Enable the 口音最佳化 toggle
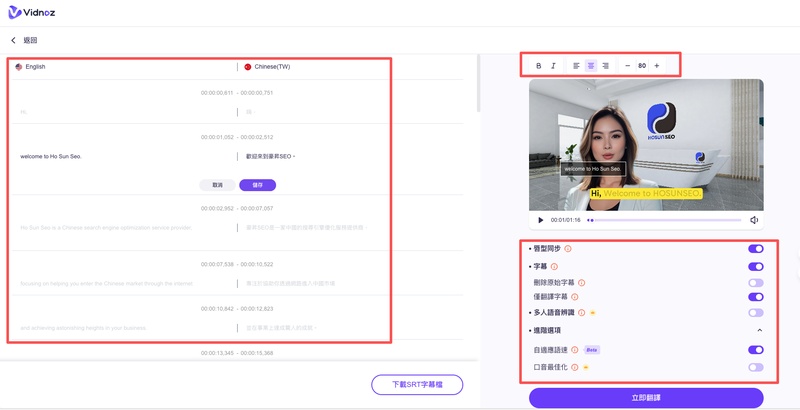Screen dimensions: 800x410 coord(755,367)
